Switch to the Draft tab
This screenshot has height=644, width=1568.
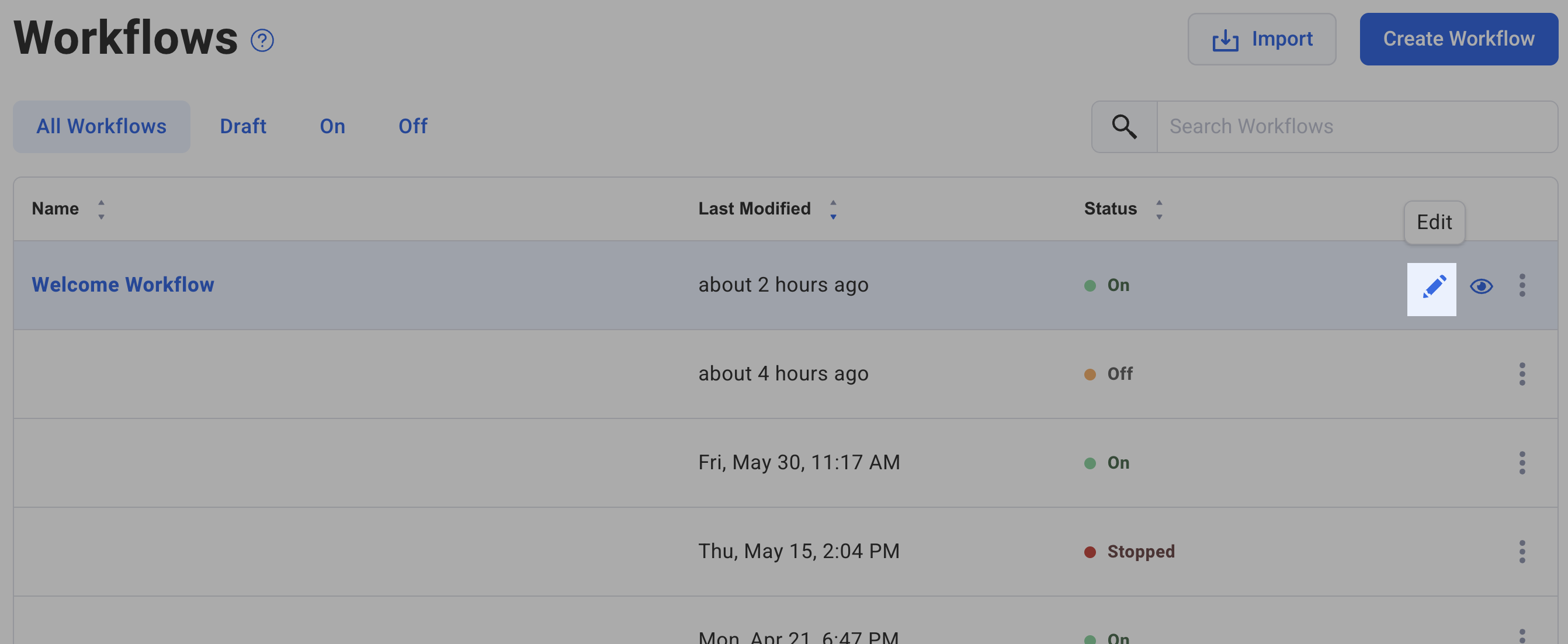coord(243,127)
